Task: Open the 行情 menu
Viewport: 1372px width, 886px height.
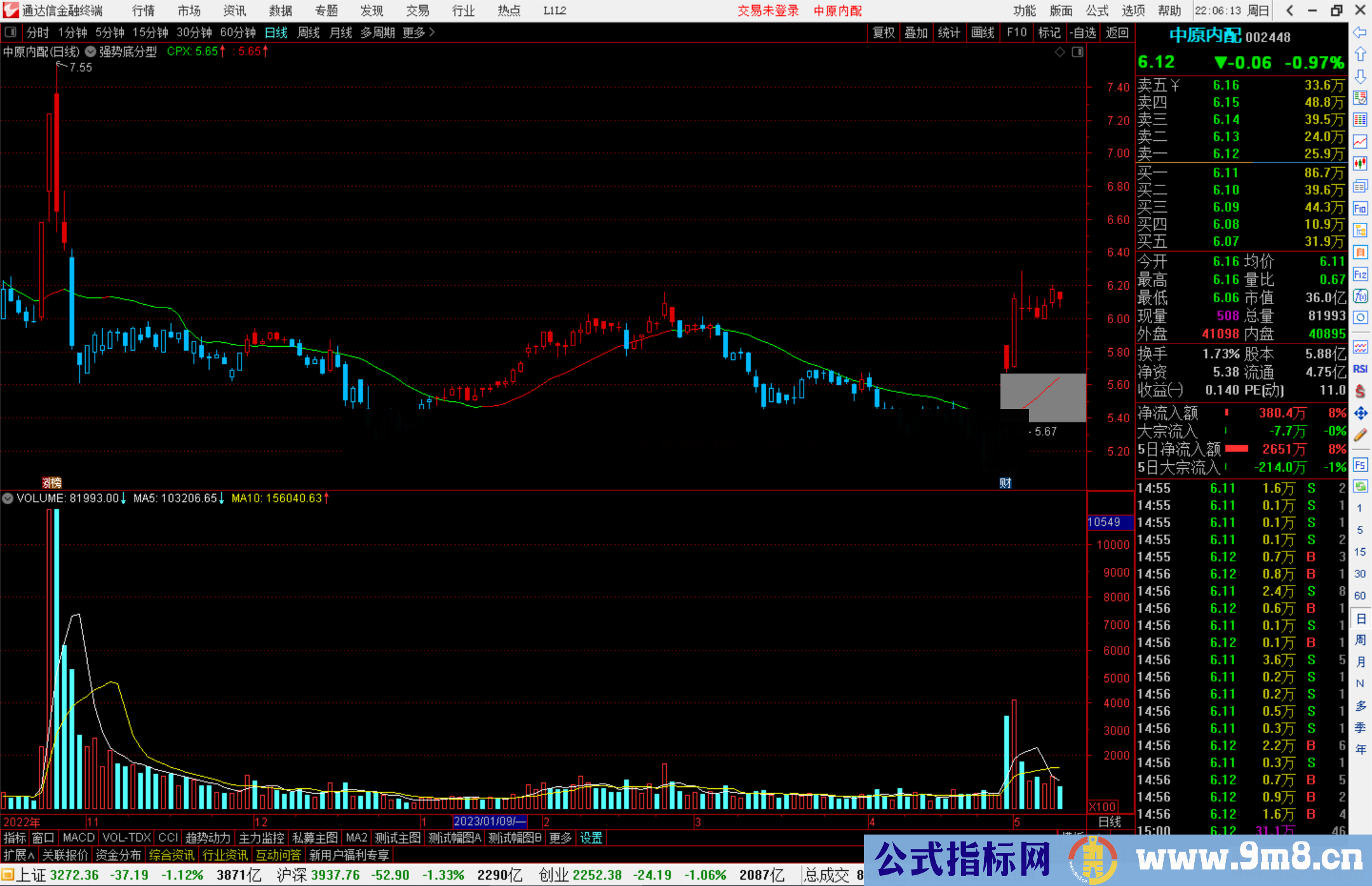Action: pos(144,11)
